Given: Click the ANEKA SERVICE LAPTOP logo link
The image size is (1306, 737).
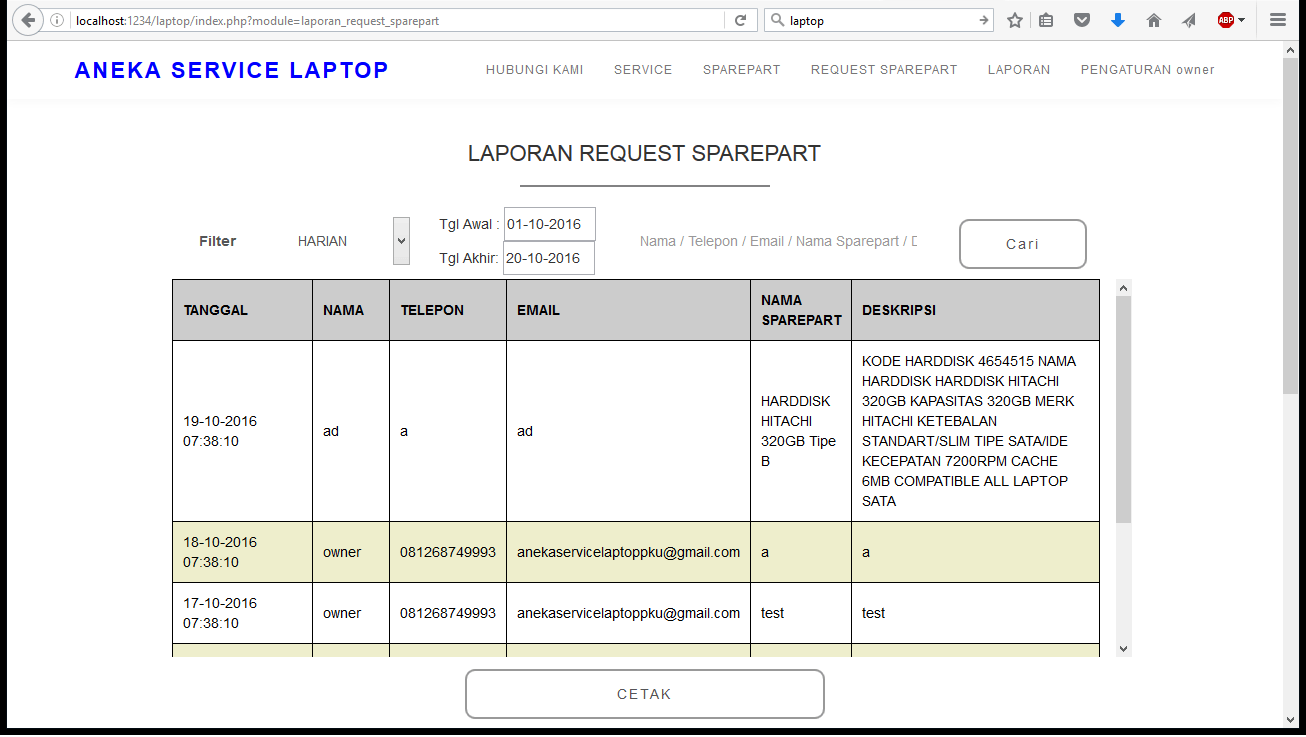Looking at the screenshot, I should pos(231,70).
